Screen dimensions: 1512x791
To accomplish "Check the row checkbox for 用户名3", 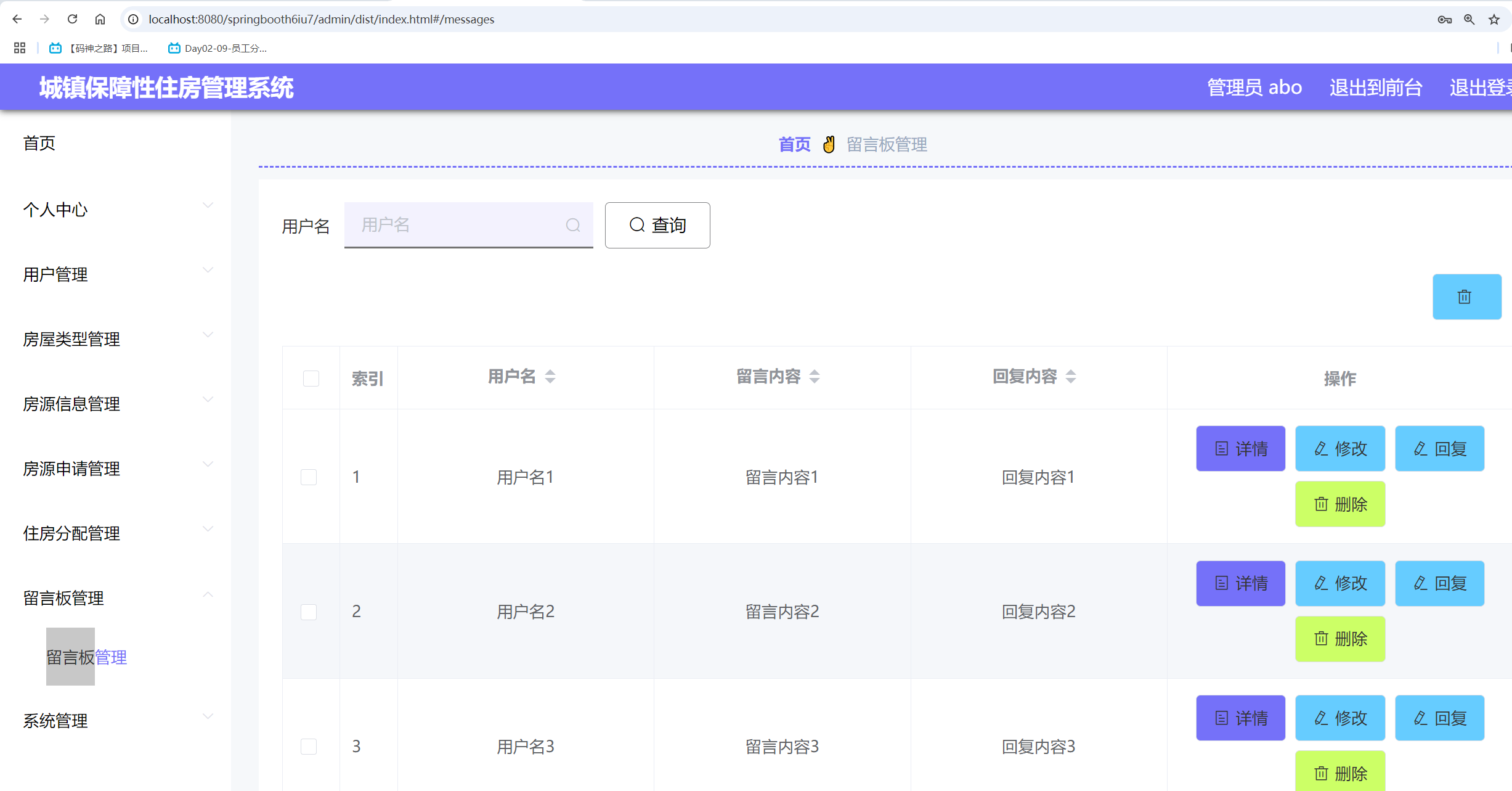I will (x=309, y=745).
